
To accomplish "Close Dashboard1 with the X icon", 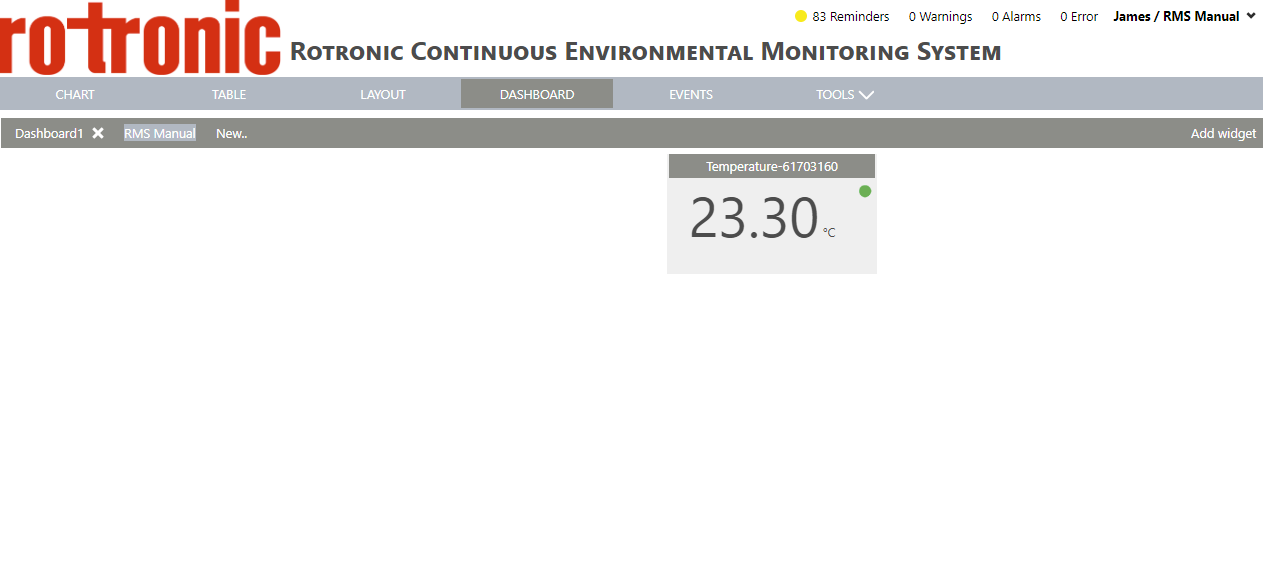I will pos(98,133).
